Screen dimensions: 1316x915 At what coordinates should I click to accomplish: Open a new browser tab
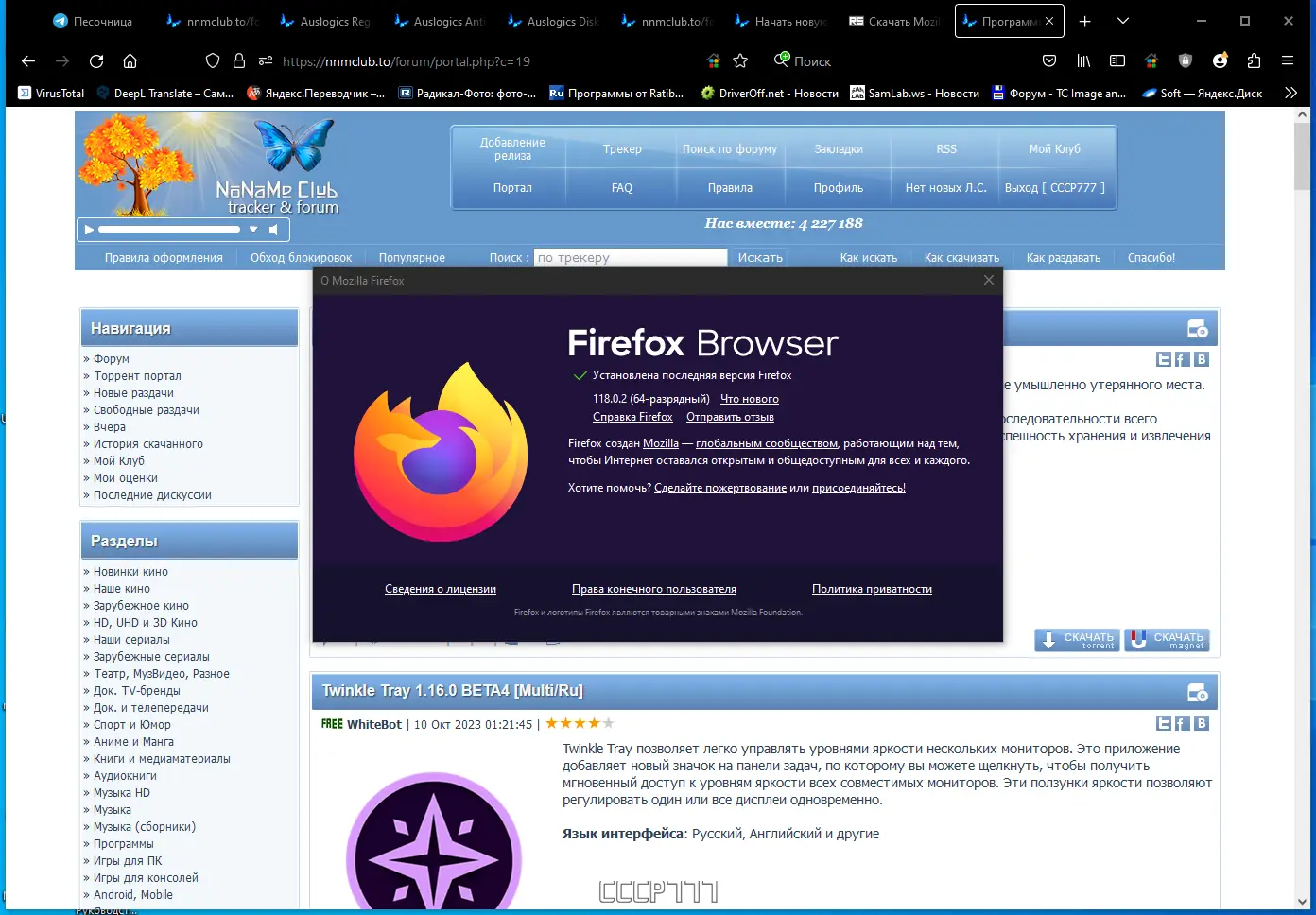(1085, 21)
